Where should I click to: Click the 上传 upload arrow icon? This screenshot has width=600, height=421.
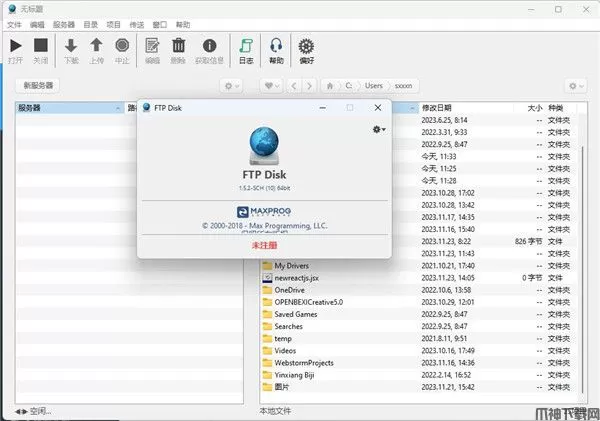click(97, 45)
